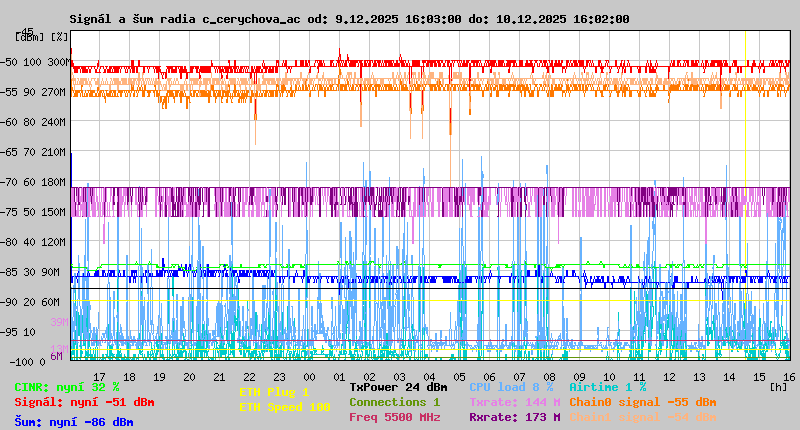
Task: Select the TxPower 24 dBm label
Action: (x=398, y=387)
